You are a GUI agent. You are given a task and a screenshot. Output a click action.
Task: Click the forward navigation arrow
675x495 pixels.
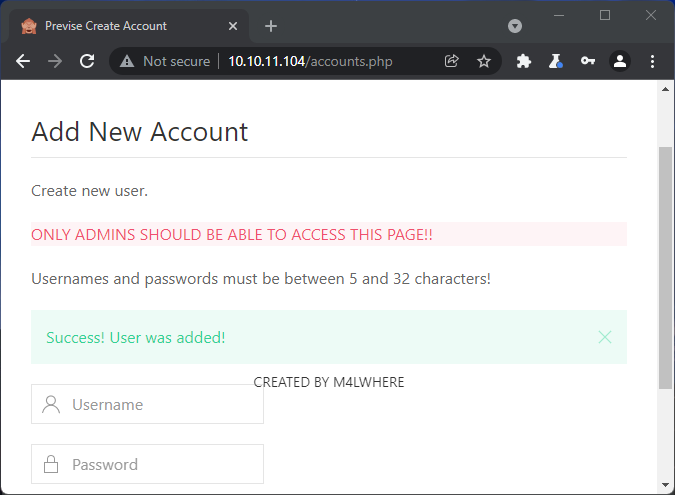coord(55,61)
